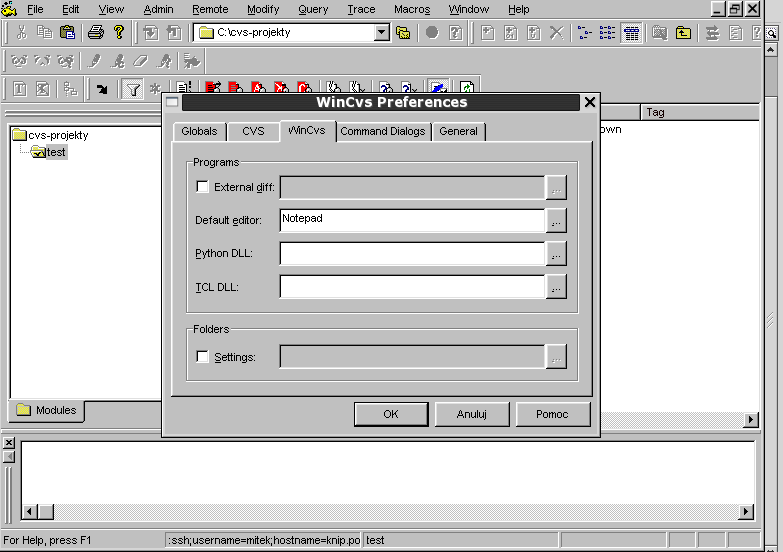Open the C:\cvs-projekty path dropdown
The width and height of the screenshot is (783, 552).
tap(382, 33)
